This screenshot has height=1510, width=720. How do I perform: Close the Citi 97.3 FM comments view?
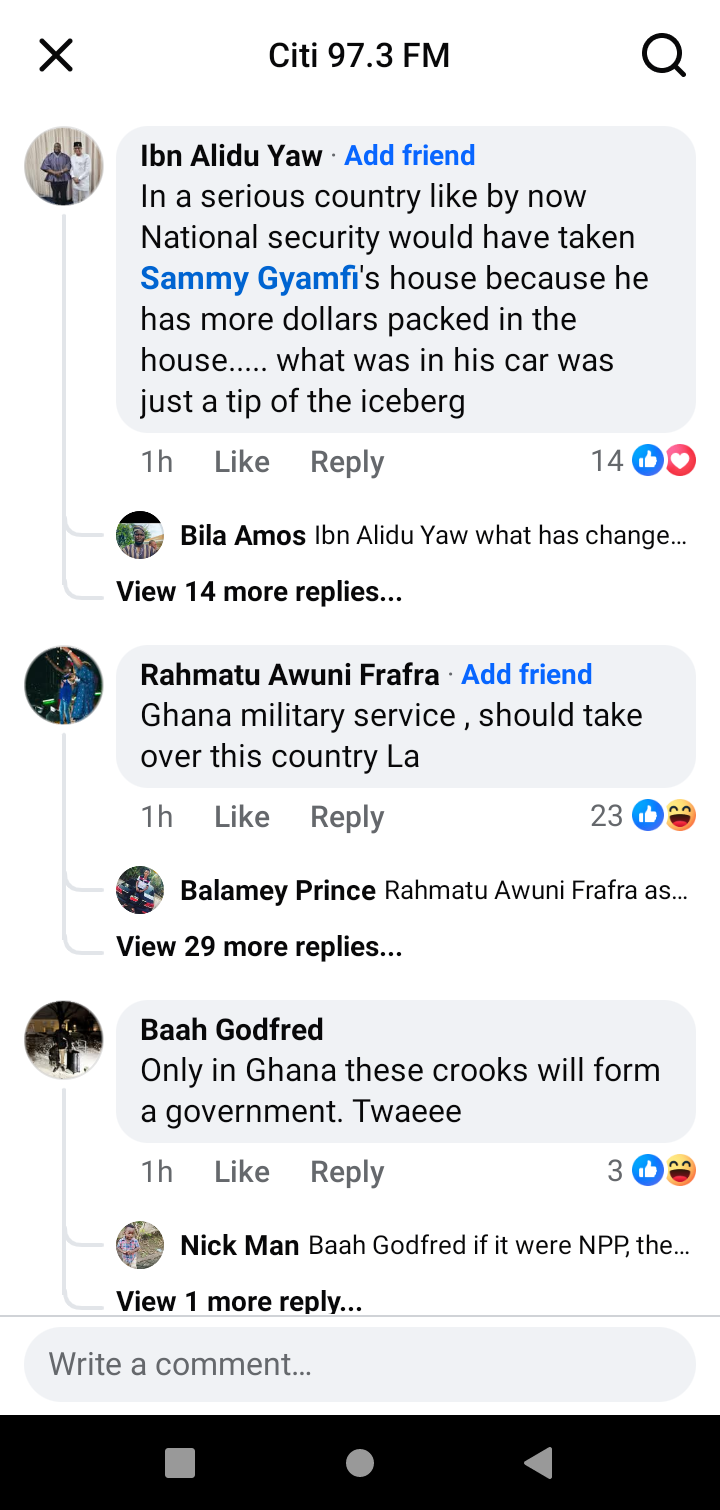[x=56, y=55]
